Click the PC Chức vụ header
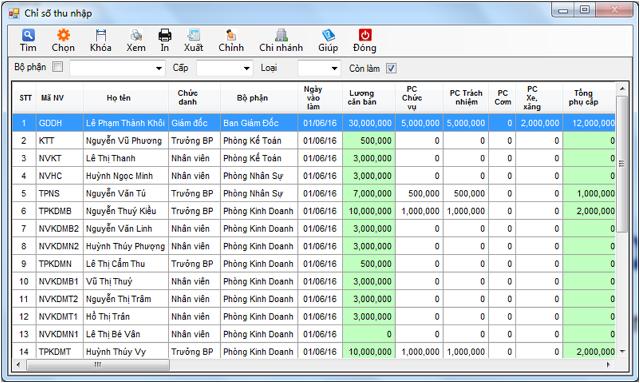 click(419, 98)
